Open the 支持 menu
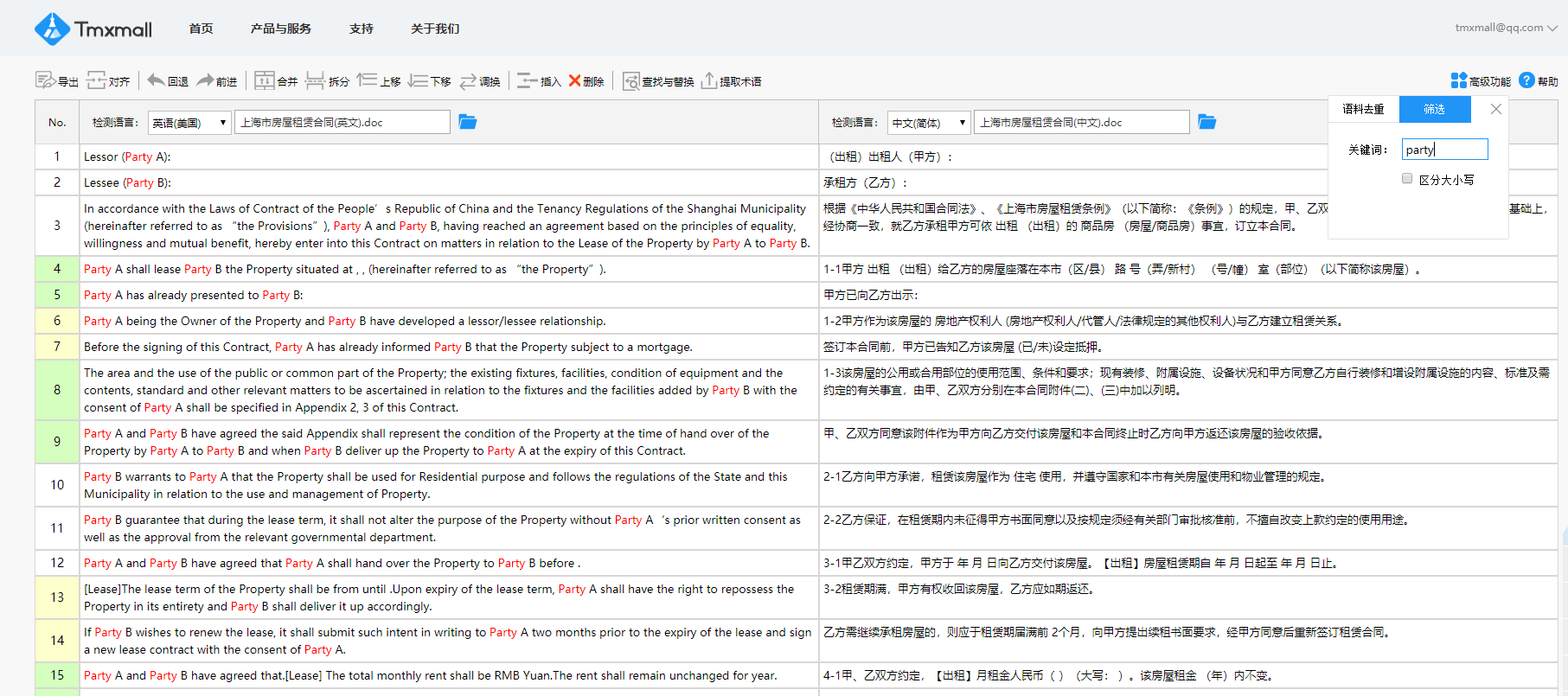This screenshot has width=1568, height=696. point(362,29)
